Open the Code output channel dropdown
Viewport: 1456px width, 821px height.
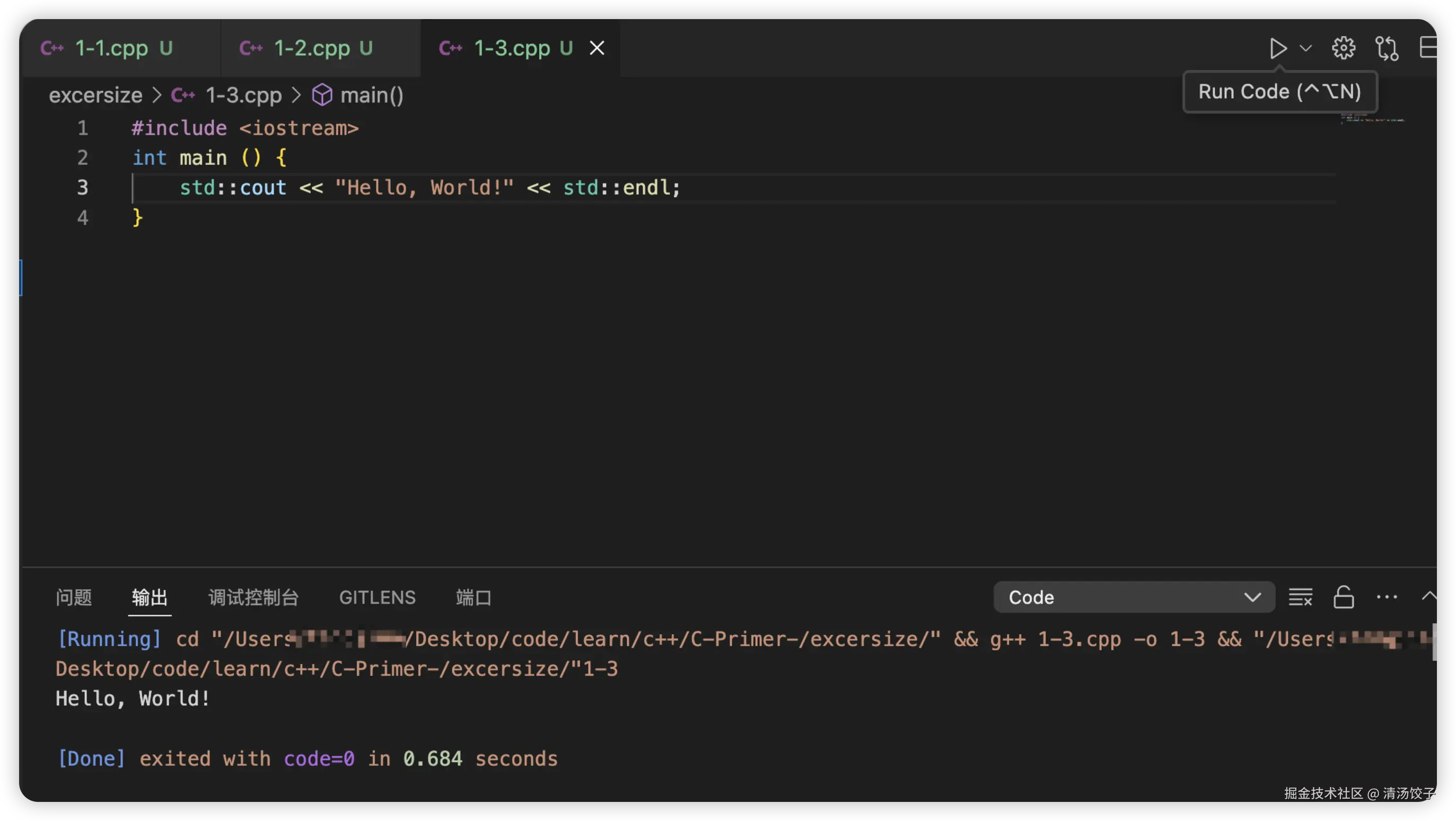[1133, 597]
